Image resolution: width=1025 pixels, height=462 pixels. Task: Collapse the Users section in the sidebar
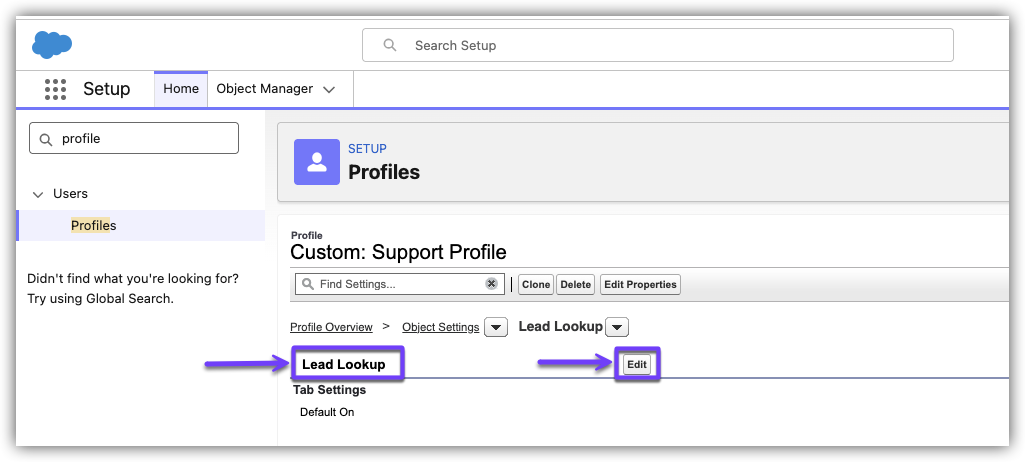click(x=38, y=194)
